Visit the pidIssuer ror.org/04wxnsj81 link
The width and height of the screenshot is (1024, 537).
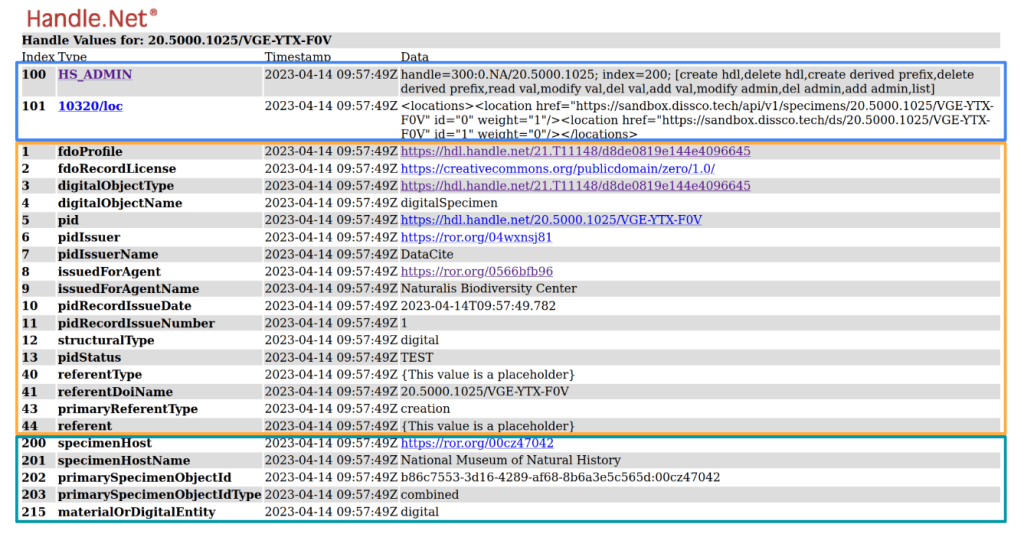(x=476, y=238)
